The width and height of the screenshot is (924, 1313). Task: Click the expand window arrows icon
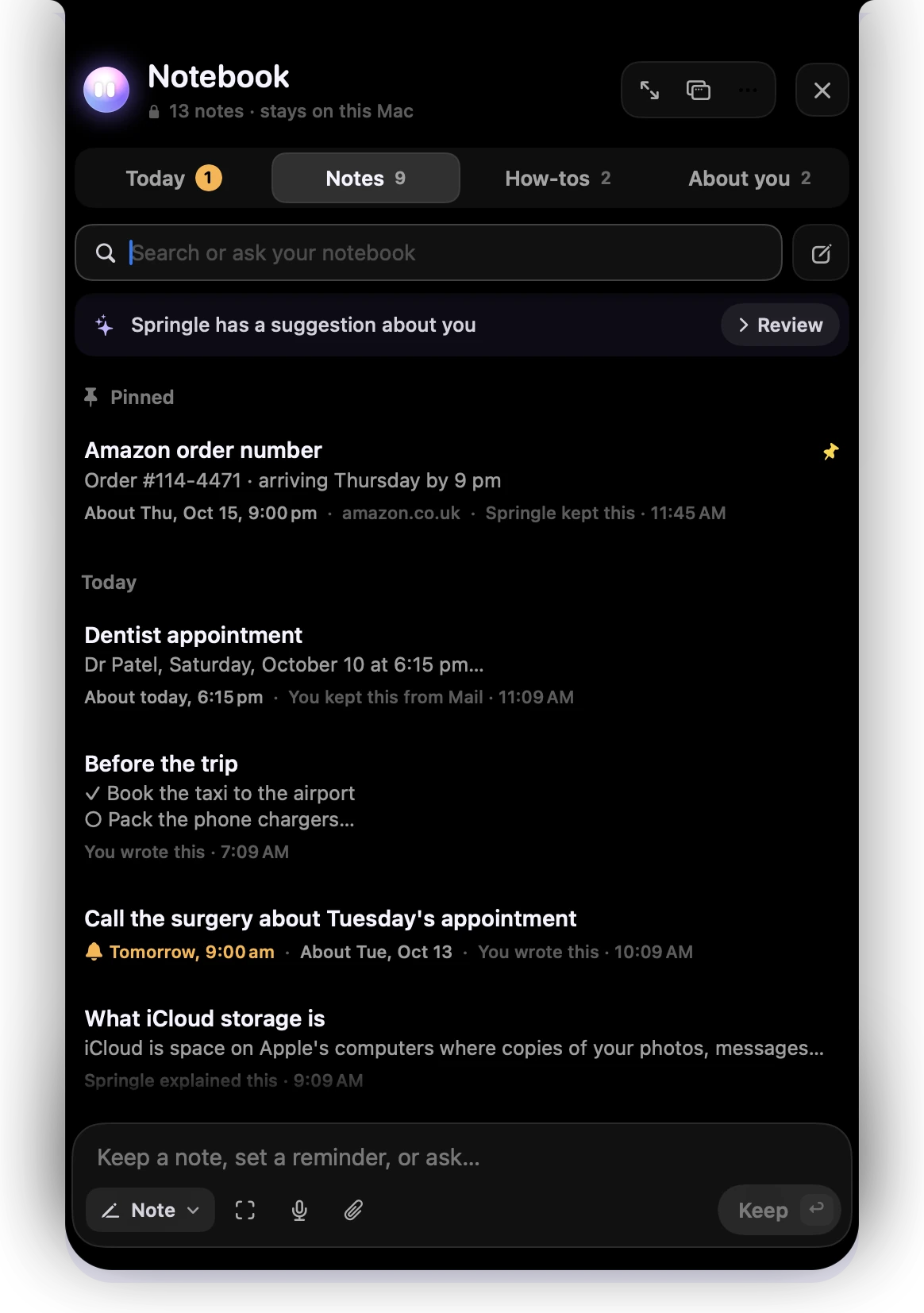[649, 90]
